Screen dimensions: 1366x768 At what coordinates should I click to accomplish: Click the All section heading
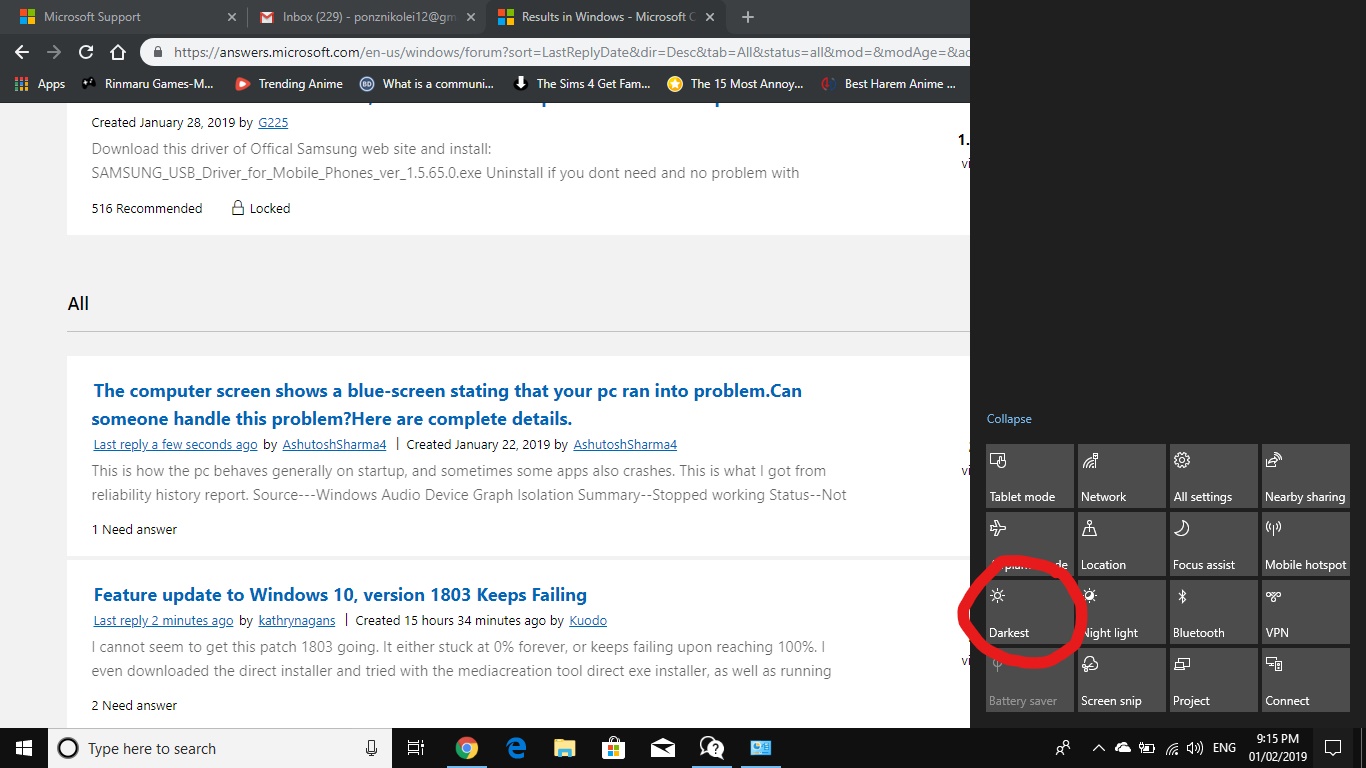(x=78, y=303)
